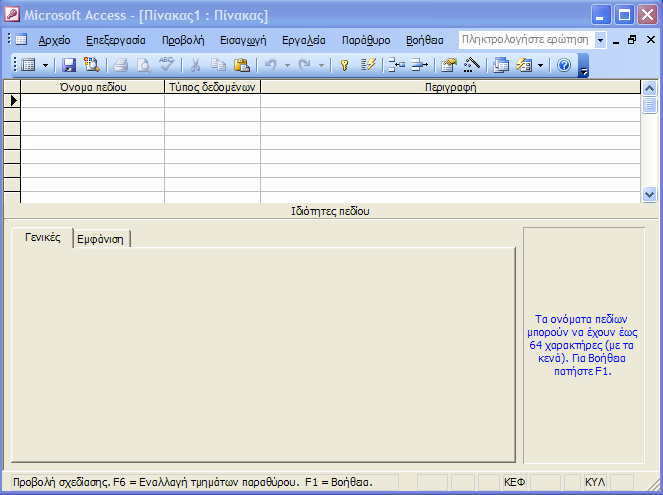
Task: Open the Redo history dropdown arrow
Action: [x=321, y=66]
